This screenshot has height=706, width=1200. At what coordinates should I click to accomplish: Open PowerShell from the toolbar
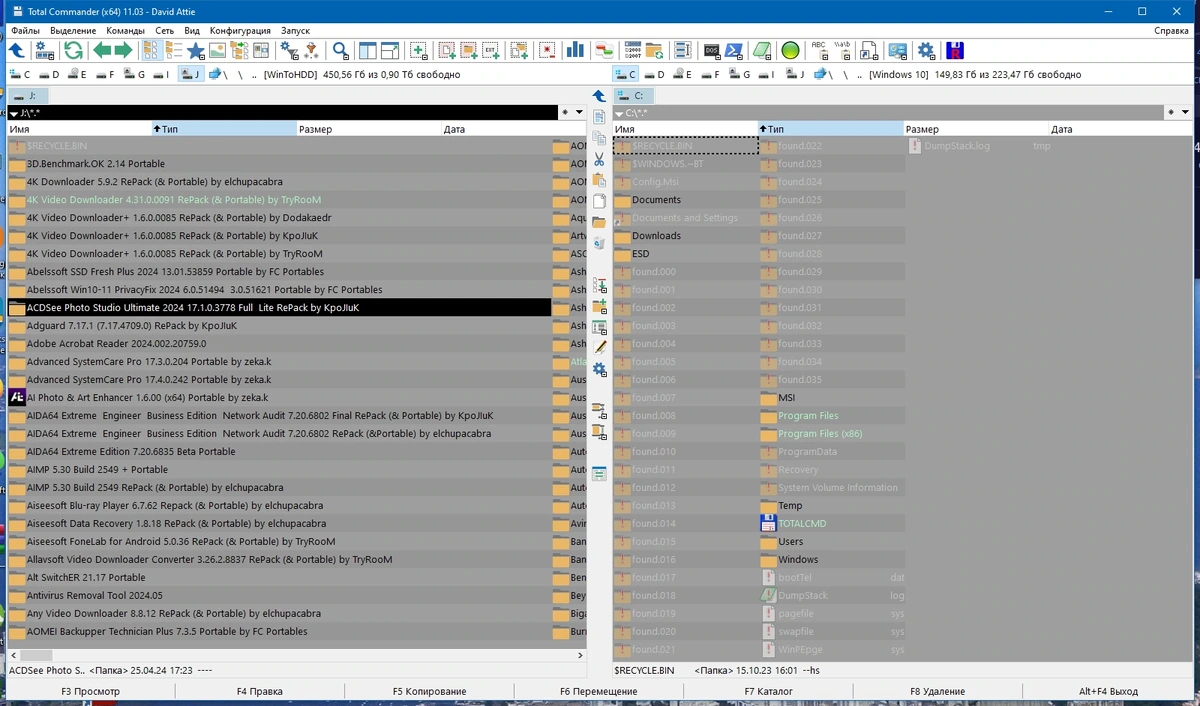tap(734, 50)
